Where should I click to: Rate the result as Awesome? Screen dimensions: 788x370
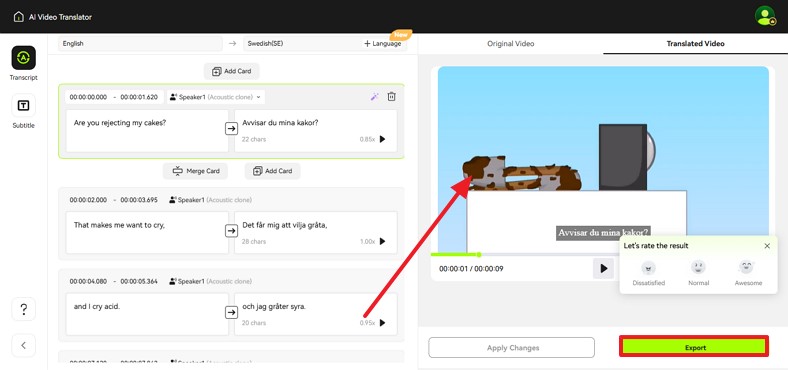[748, 273]
